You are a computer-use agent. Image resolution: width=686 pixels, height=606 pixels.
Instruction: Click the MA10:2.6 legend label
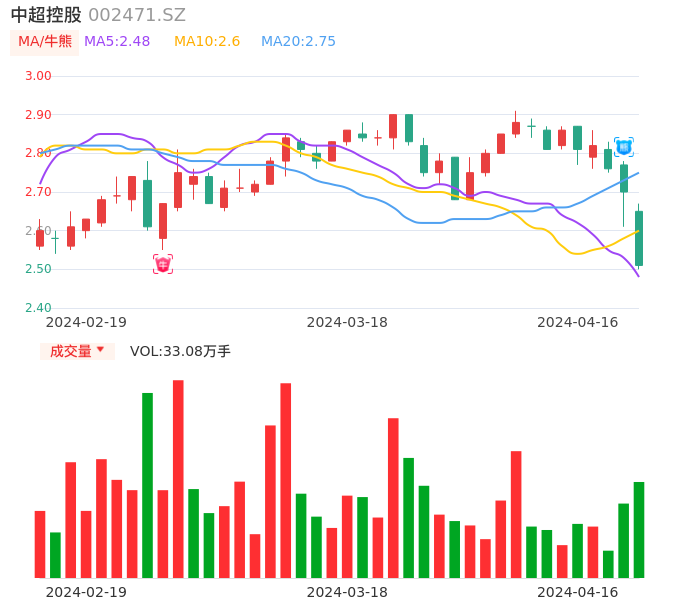click(x=207, y=42)
